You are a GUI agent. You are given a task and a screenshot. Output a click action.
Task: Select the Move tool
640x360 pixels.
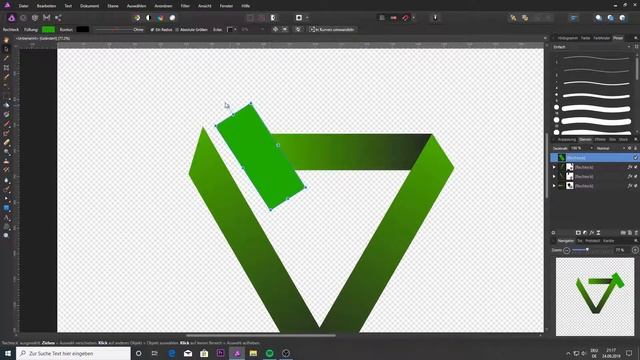tap(6, 49)
